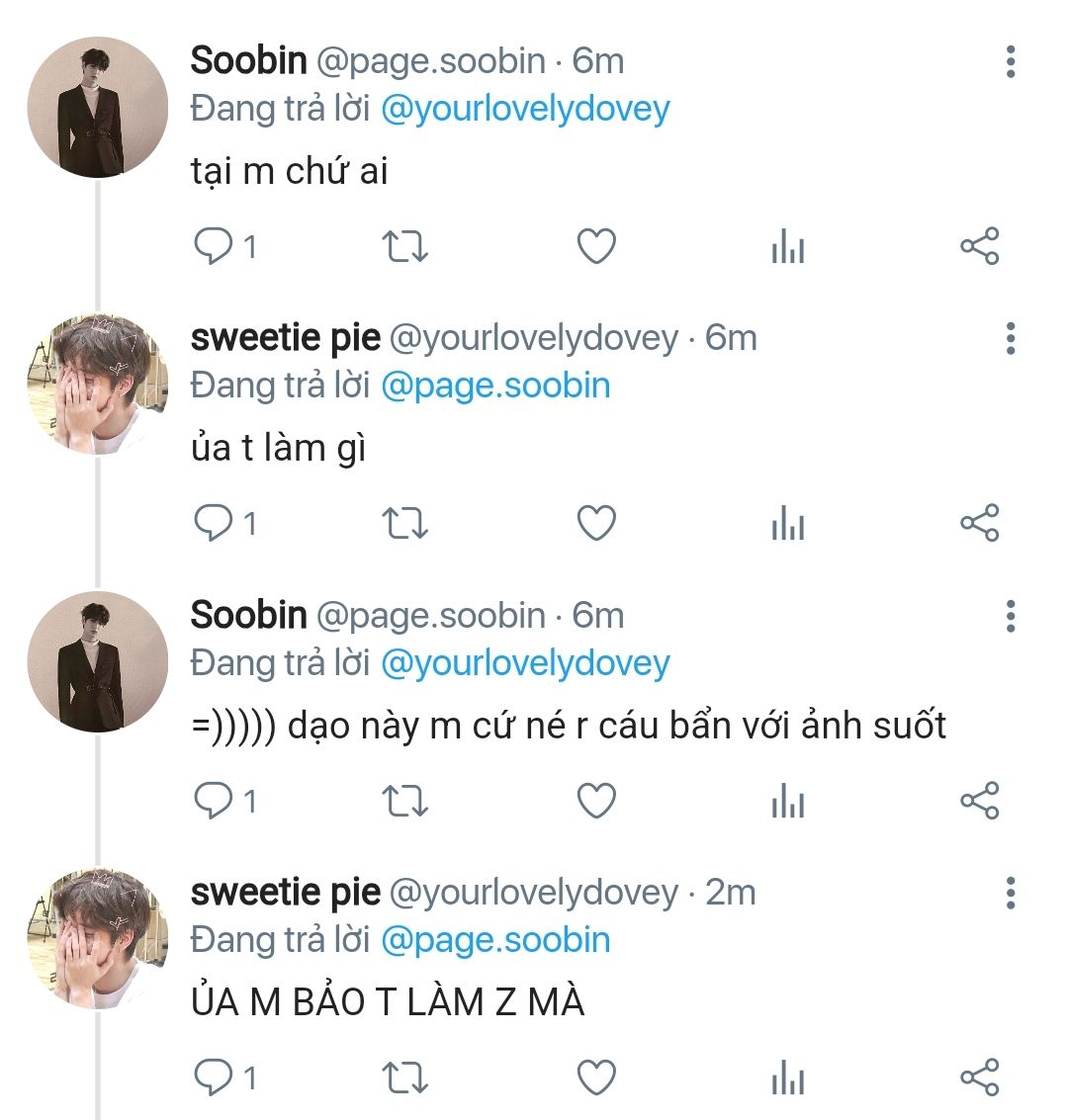
Task: Reply to the "tại m chứ ai" tweet
Action: point(212,245)
